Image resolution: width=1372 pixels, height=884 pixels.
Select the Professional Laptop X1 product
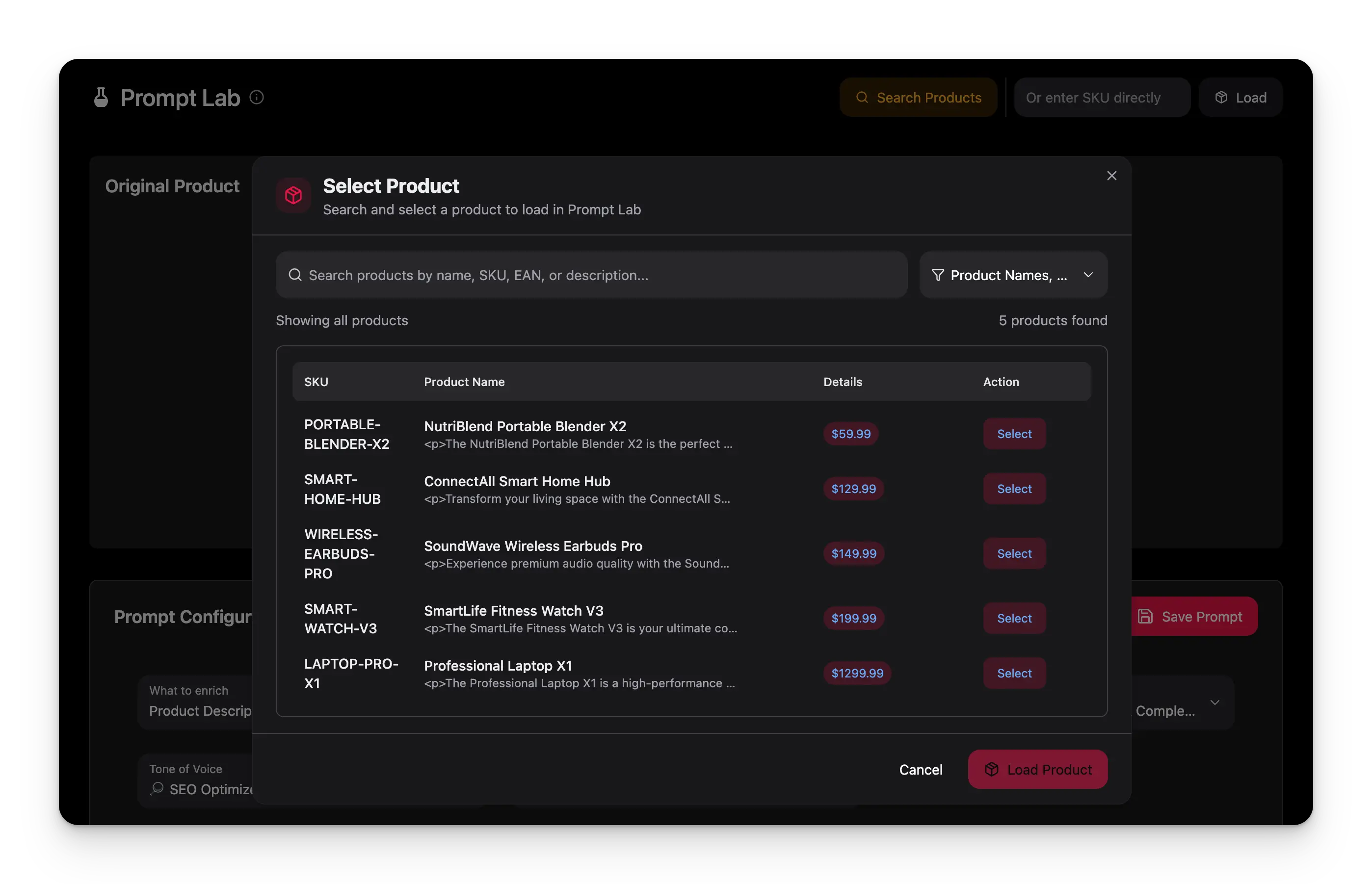pyautogui.click(x=1013, y=674)
